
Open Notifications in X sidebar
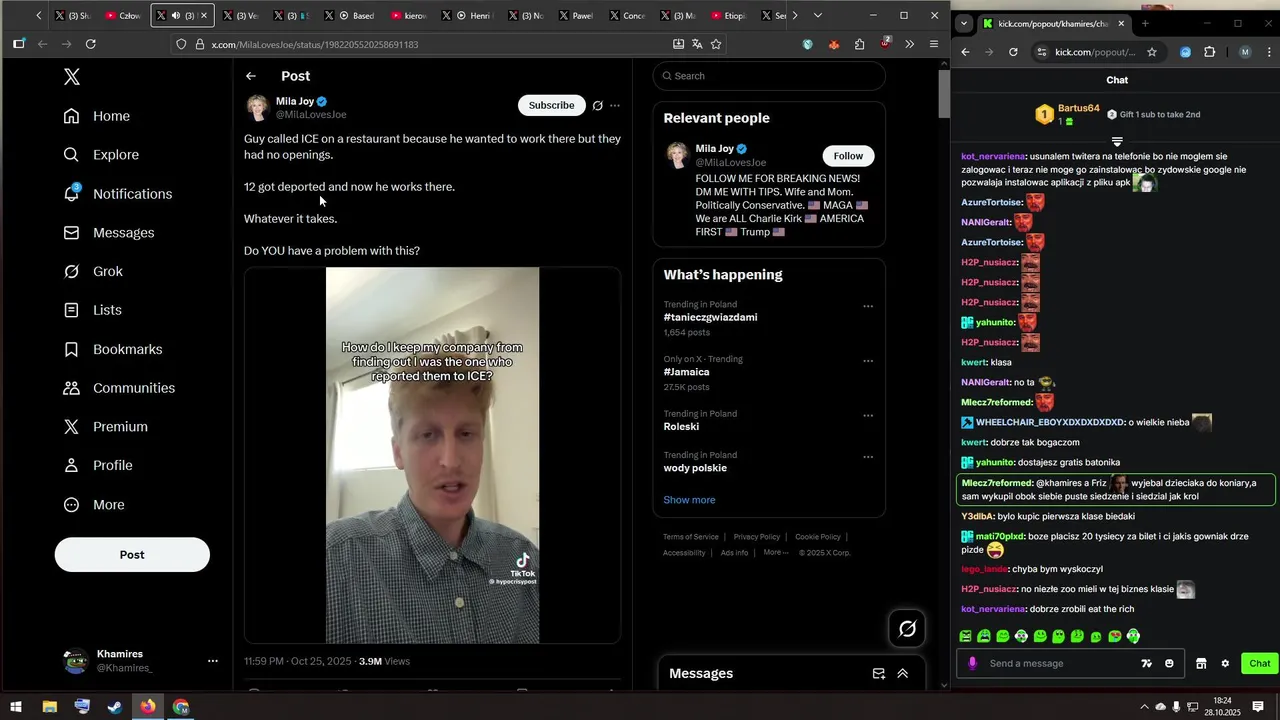click(x=118, y=194)
